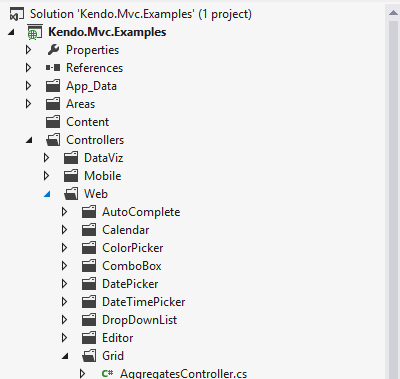Expand the Mobile folder arrow

(x=46, y=176)
